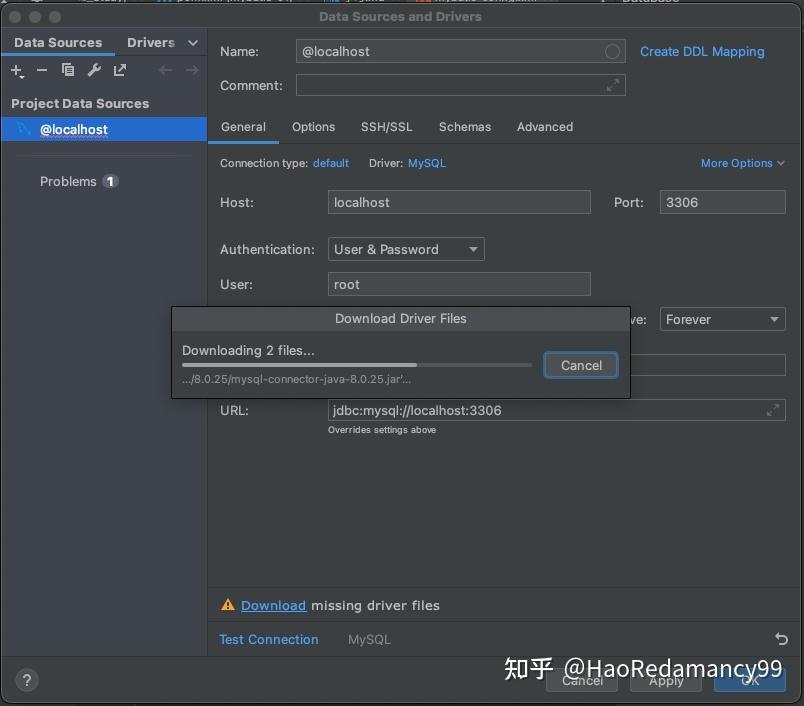Click into the Name field

(x=460, y=51)
